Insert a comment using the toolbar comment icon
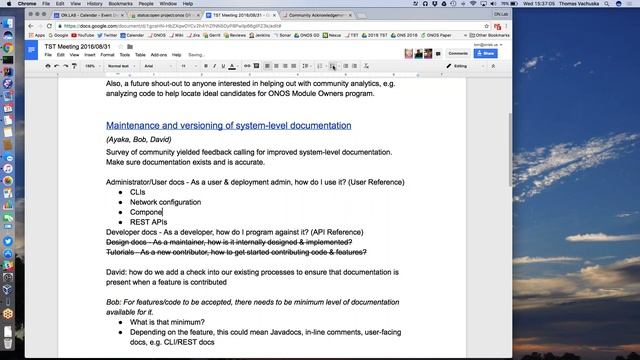The image size is (640, 360). click(256, 66)
